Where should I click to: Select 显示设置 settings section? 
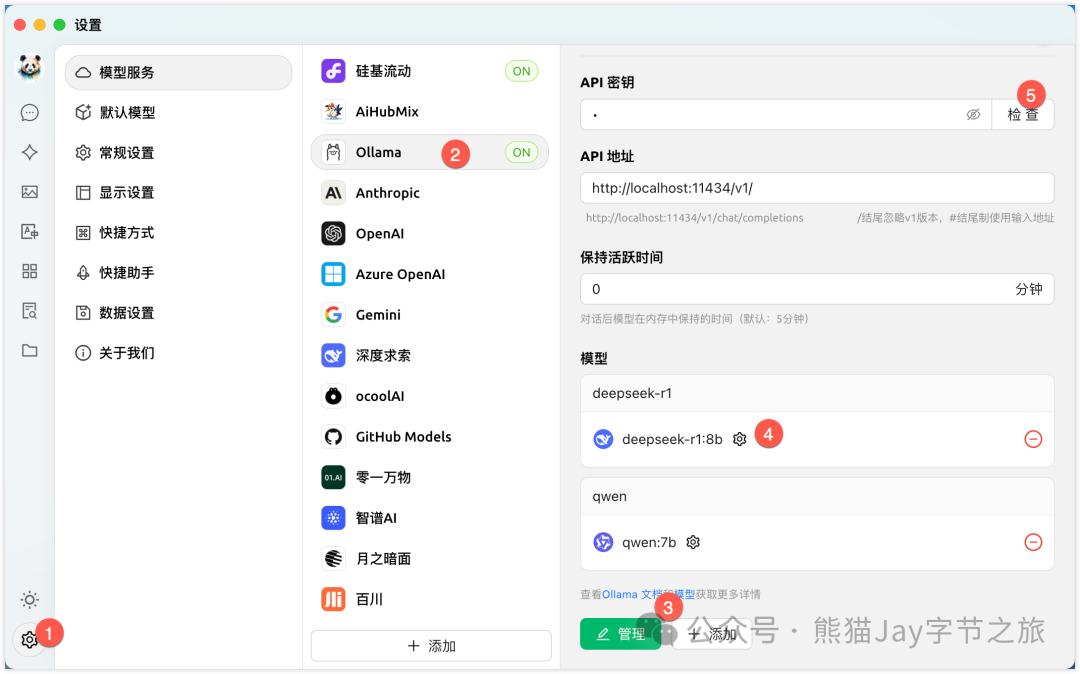coord(178,193)
